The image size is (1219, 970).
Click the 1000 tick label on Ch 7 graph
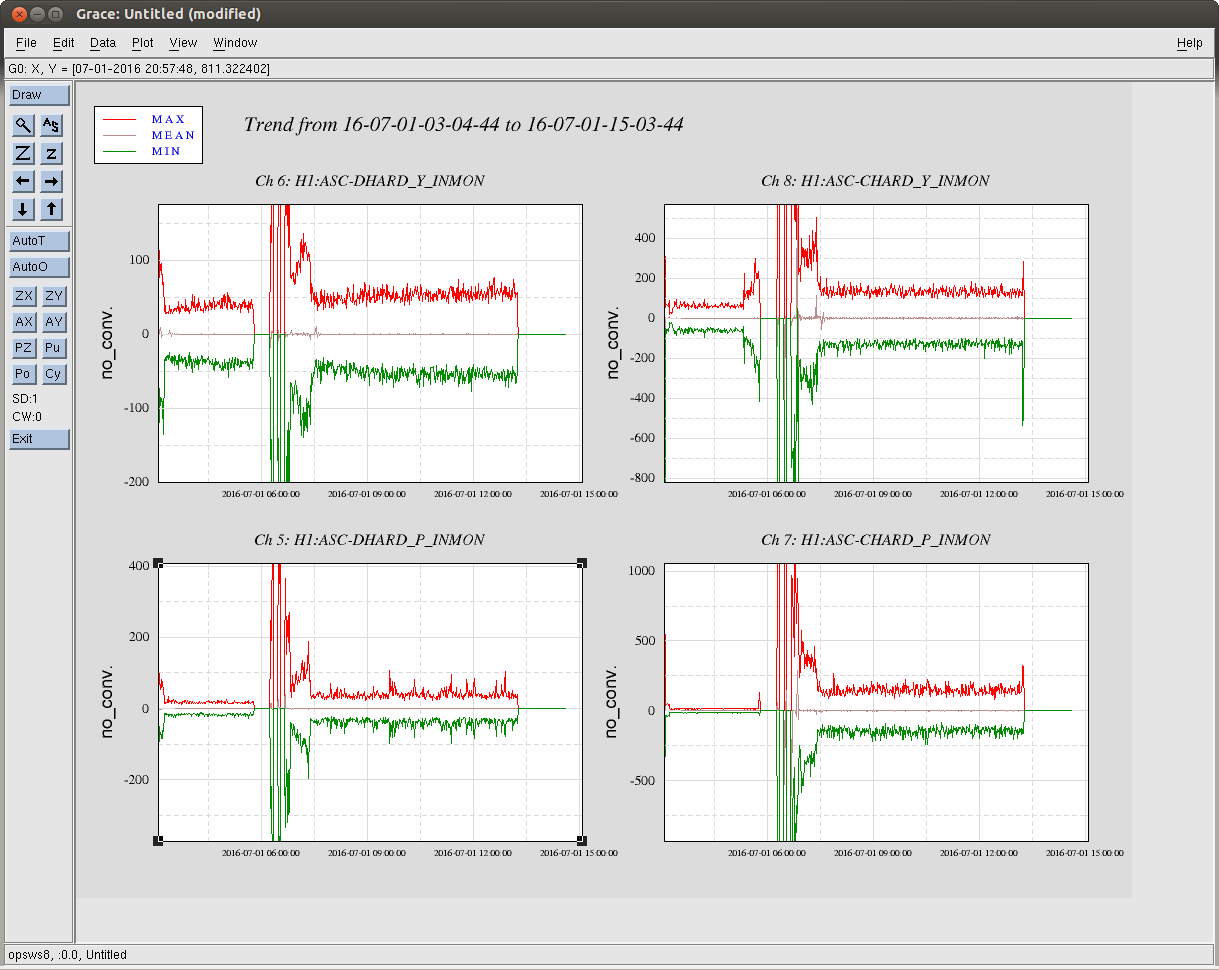643,571
